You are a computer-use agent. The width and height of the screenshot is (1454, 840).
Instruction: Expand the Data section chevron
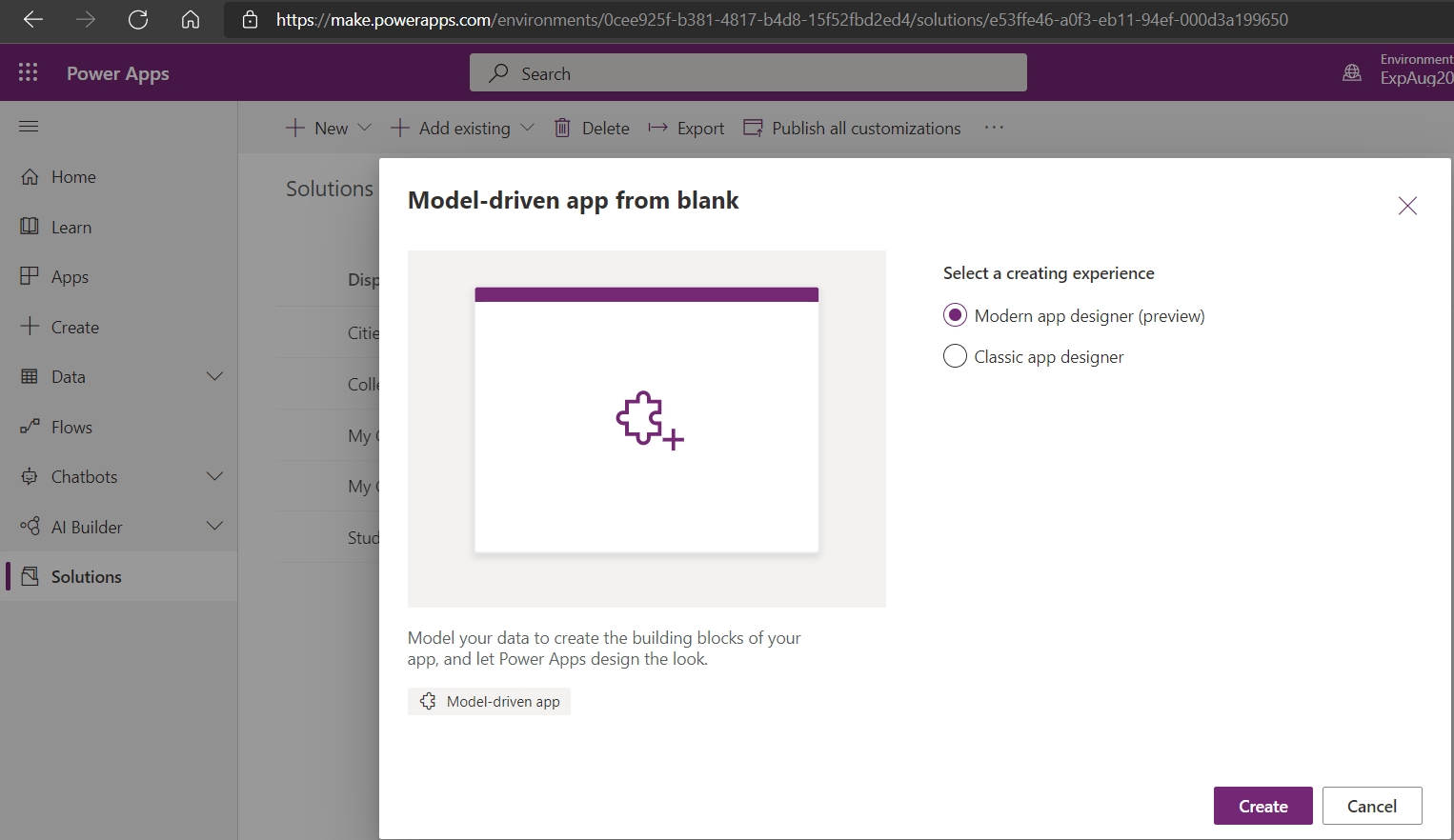(x=214, y=376)
